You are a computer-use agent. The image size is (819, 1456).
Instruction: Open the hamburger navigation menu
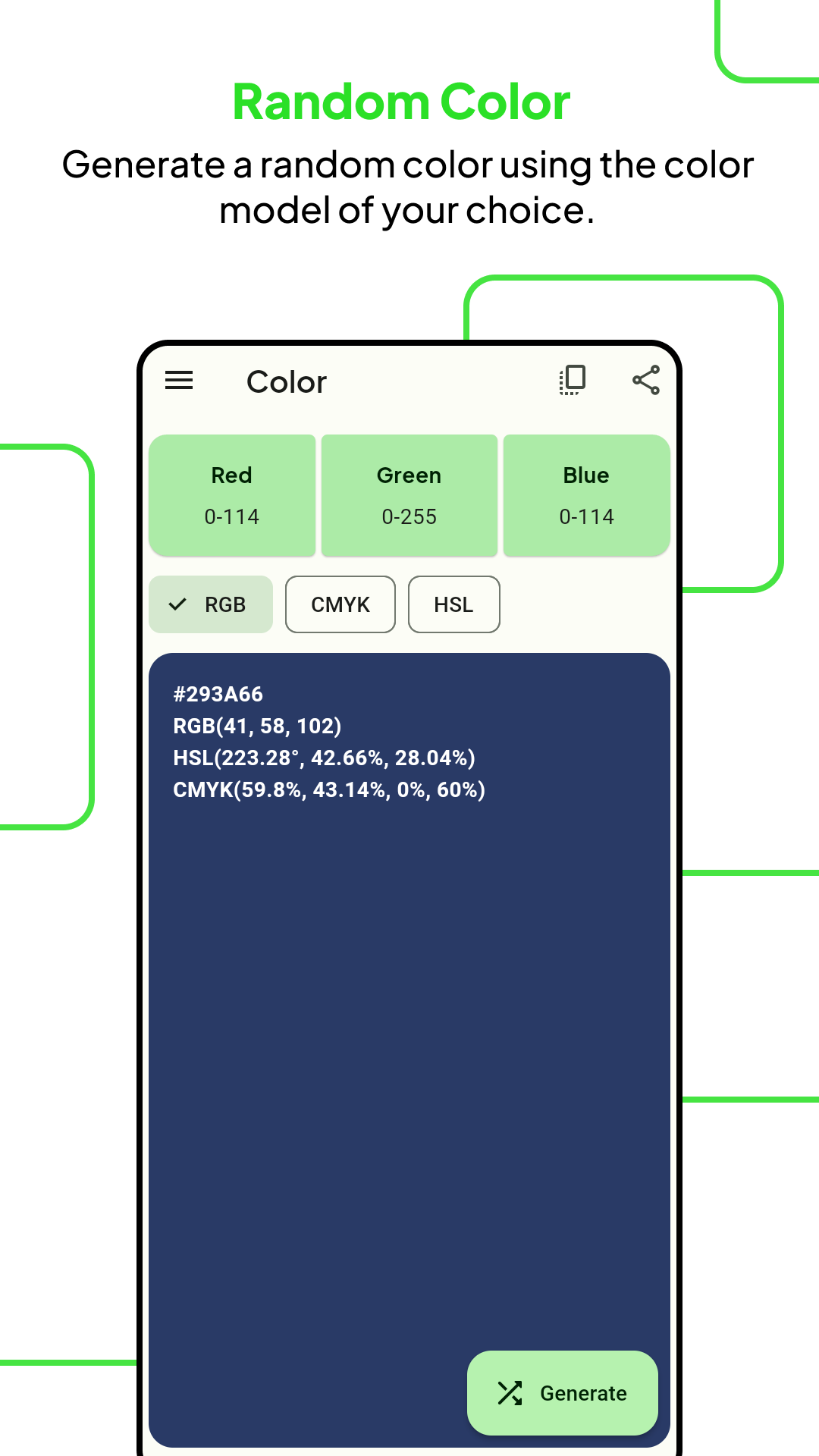tap(179, 380)
